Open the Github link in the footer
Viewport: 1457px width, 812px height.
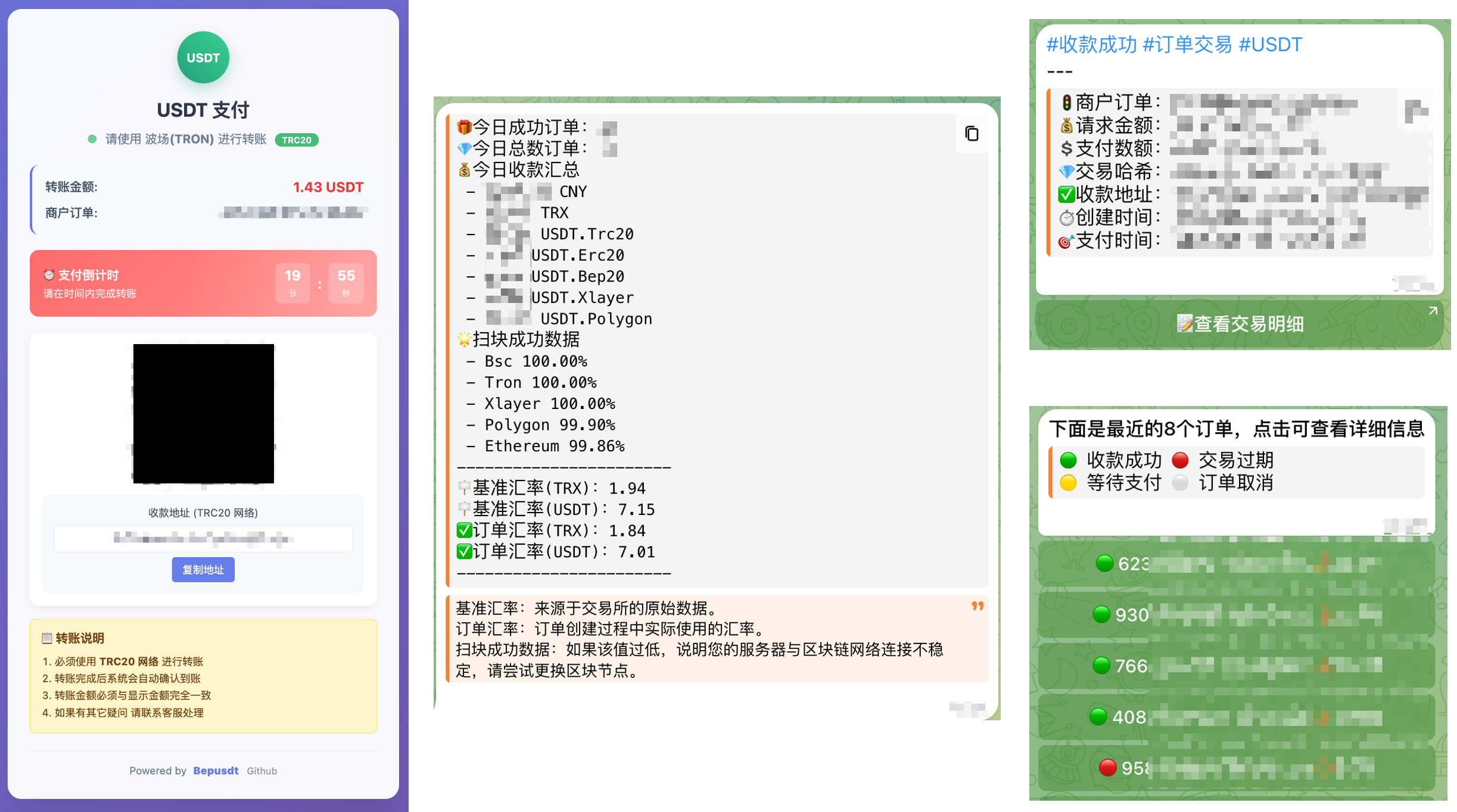click(x=261, y=770)
